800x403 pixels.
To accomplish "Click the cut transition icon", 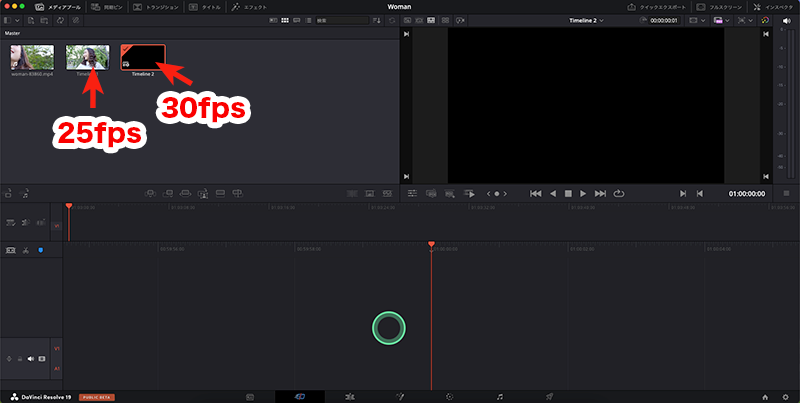I will [x=352, y=193].
